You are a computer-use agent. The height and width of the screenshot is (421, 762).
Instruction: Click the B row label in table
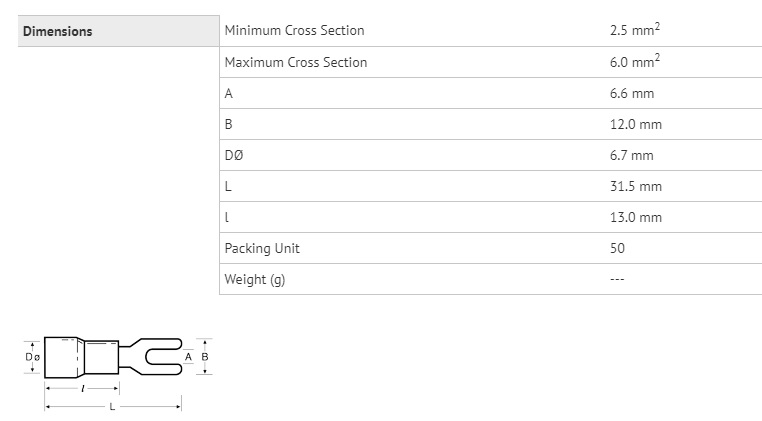click(229, 124)
